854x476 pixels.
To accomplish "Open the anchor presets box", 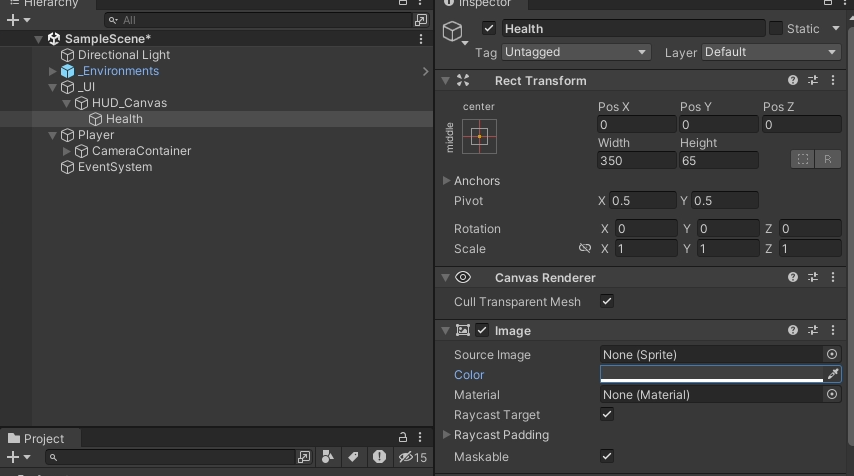I will (479, 137).
